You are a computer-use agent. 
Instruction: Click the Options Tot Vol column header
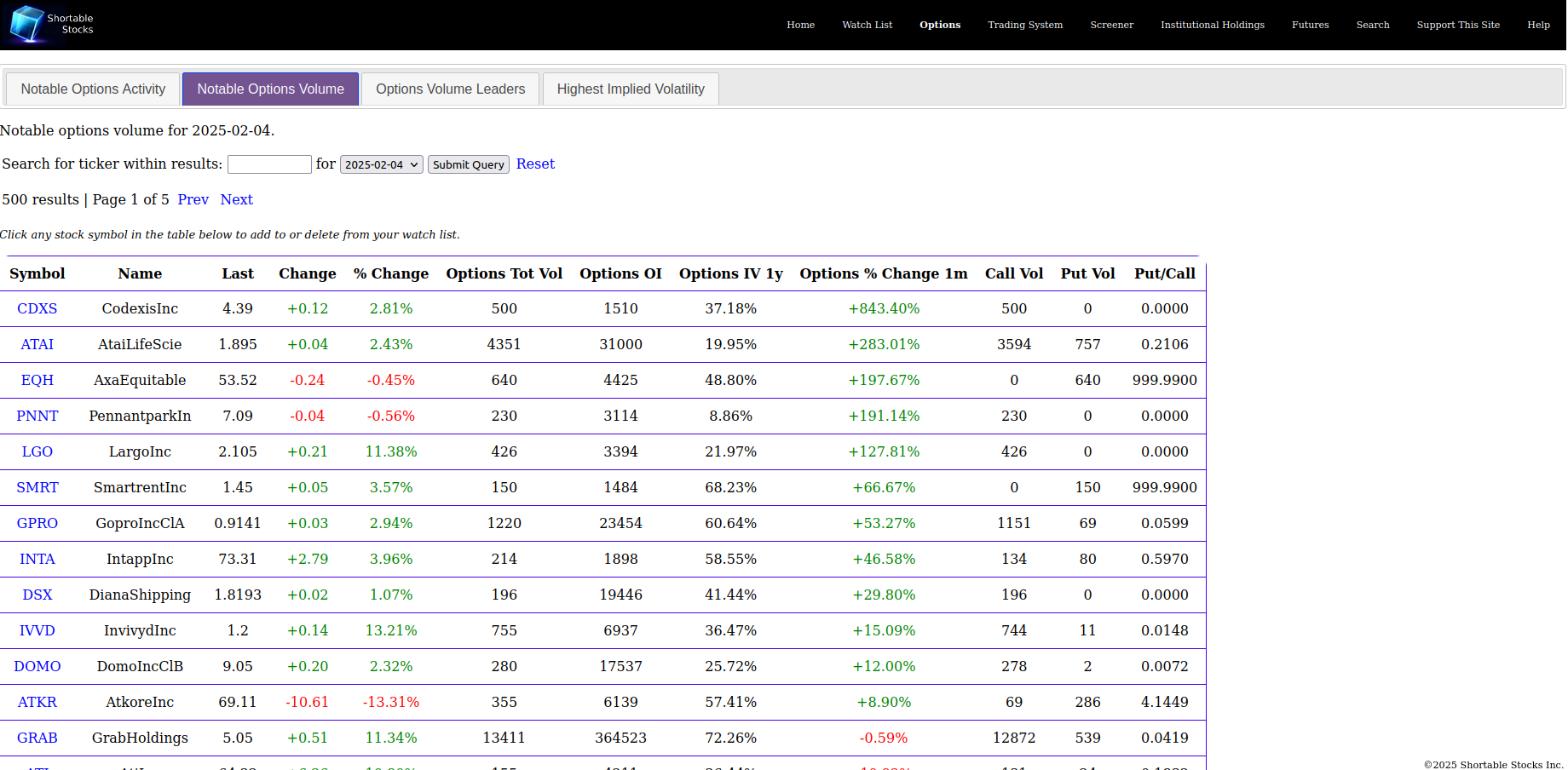504,273
